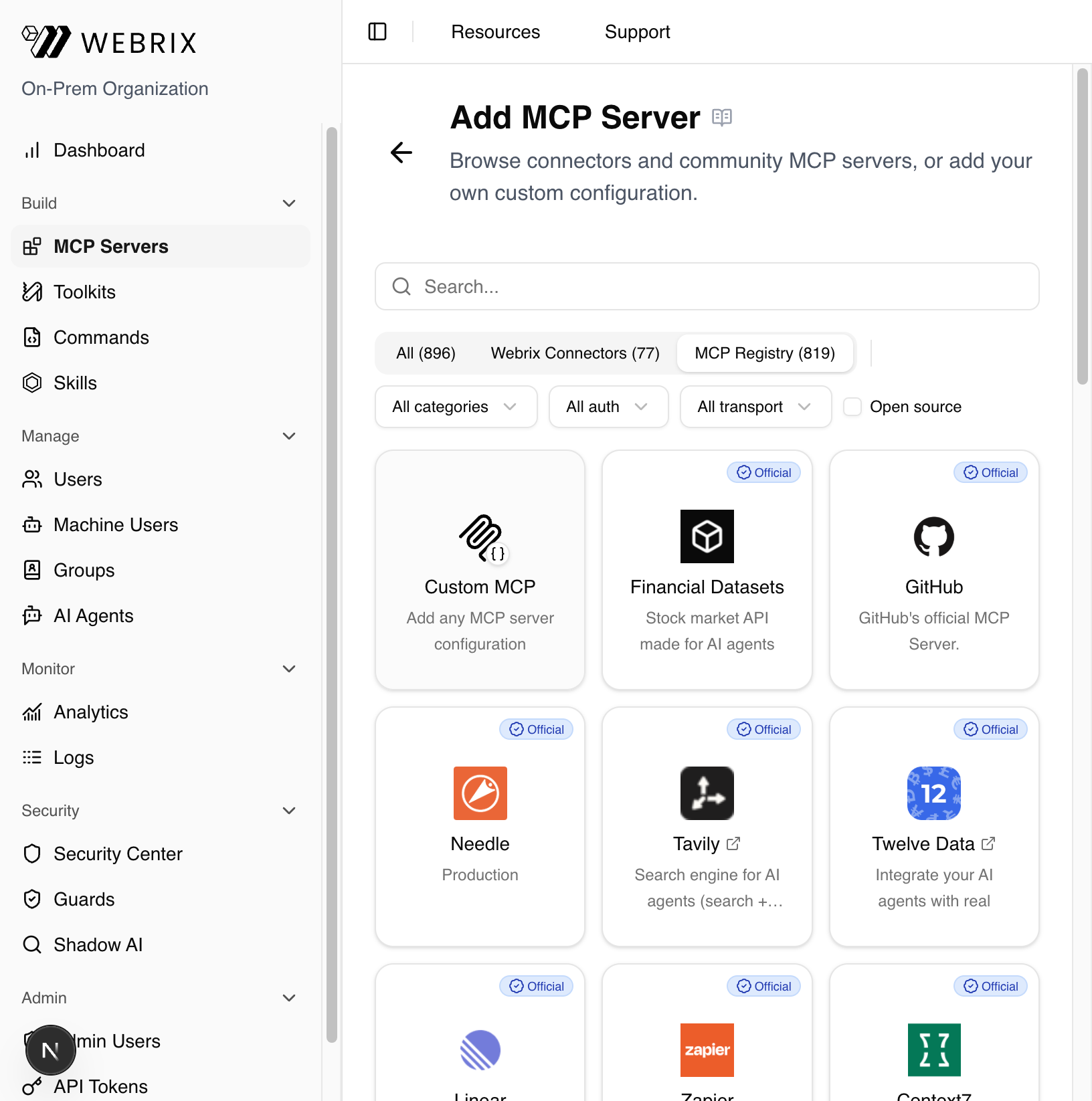Screen dimensions: 1092x1101
Task: Click the Machine Users robot icon
Action: 32,524
